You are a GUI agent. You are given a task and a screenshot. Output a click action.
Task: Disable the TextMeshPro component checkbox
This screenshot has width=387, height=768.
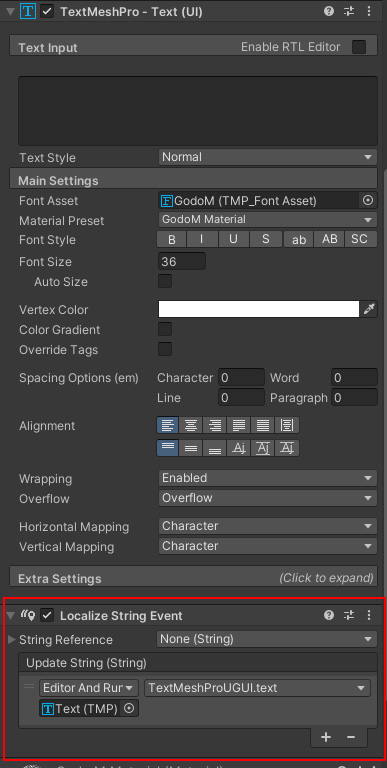click(x=47, y=12)
